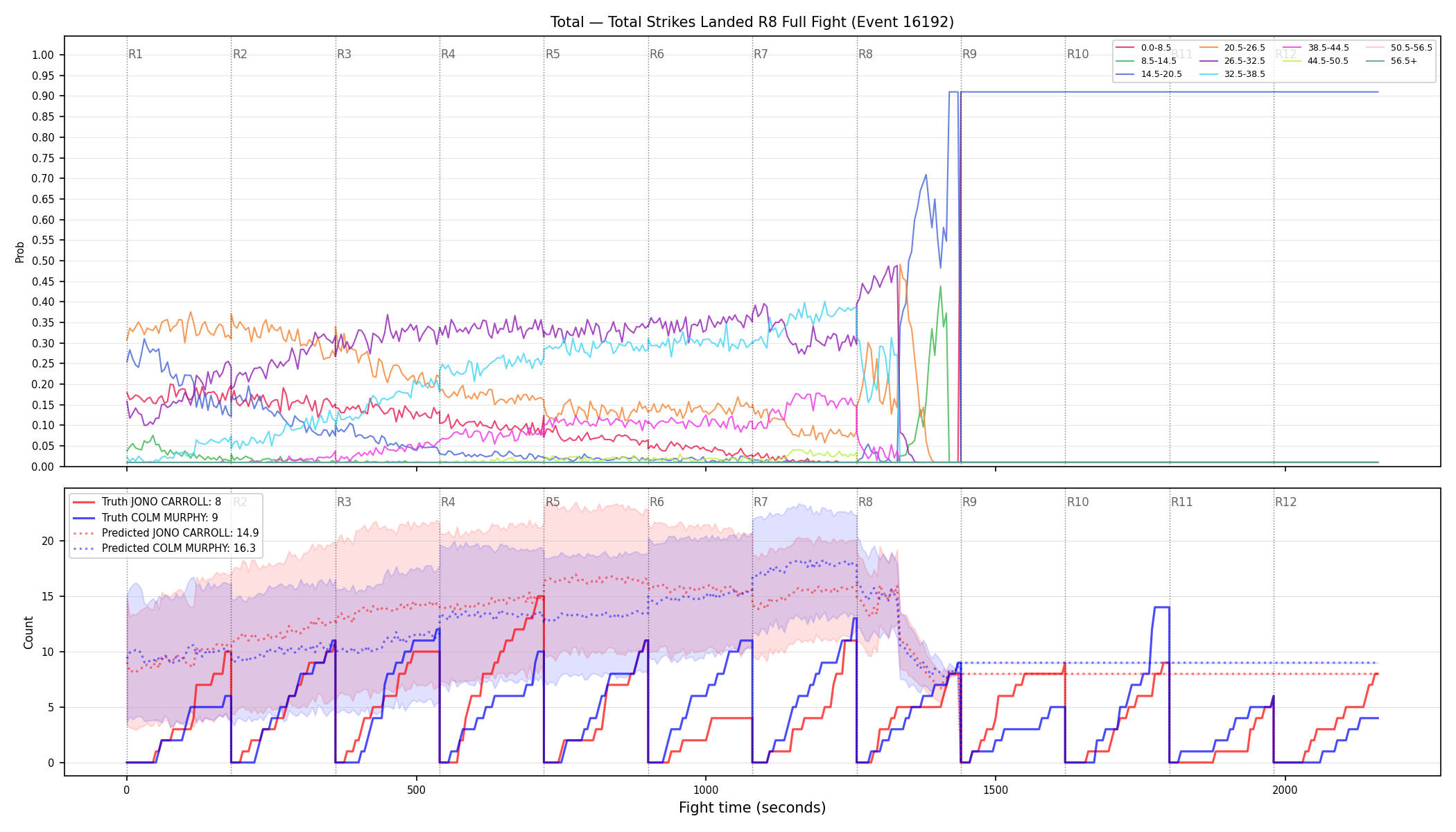The height and width of the screenshot is (832, 1456).
Task: Click the 1500 tick on the fight time axis
Action: (996, 790)
